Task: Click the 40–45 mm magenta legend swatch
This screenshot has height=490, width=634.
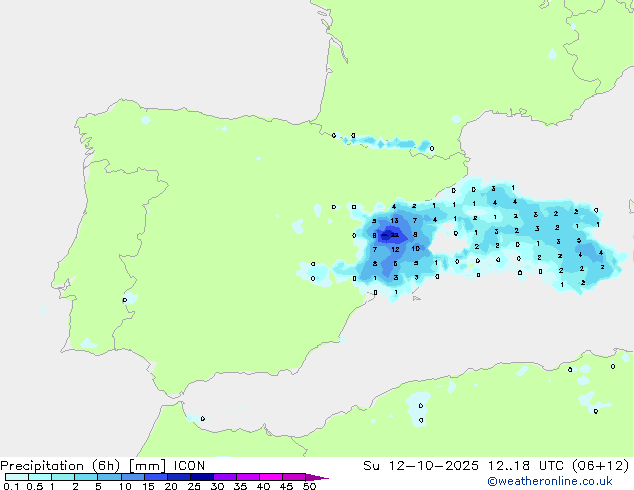Action: [x=271, y=477]
